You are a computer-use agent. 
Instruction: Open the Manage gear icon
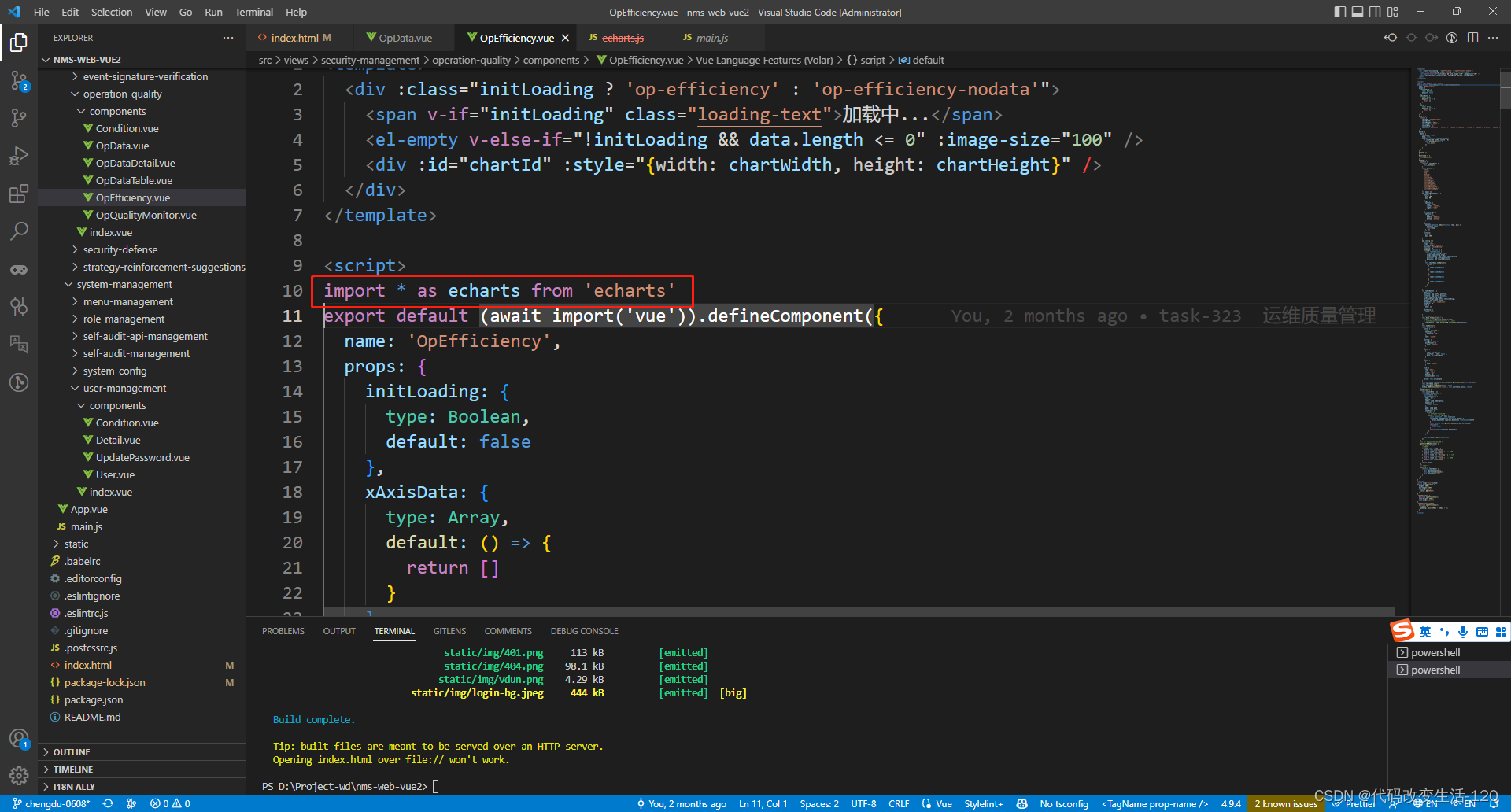(x=19, y=776)
